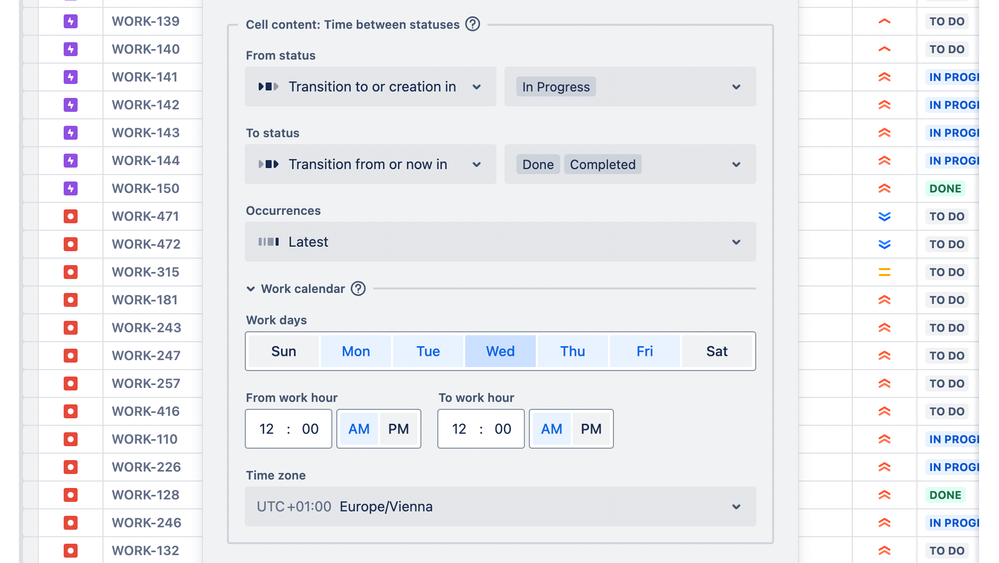Open issue WORK-243
The height and width of the screenshot is (563, 999).
point(146,327)
